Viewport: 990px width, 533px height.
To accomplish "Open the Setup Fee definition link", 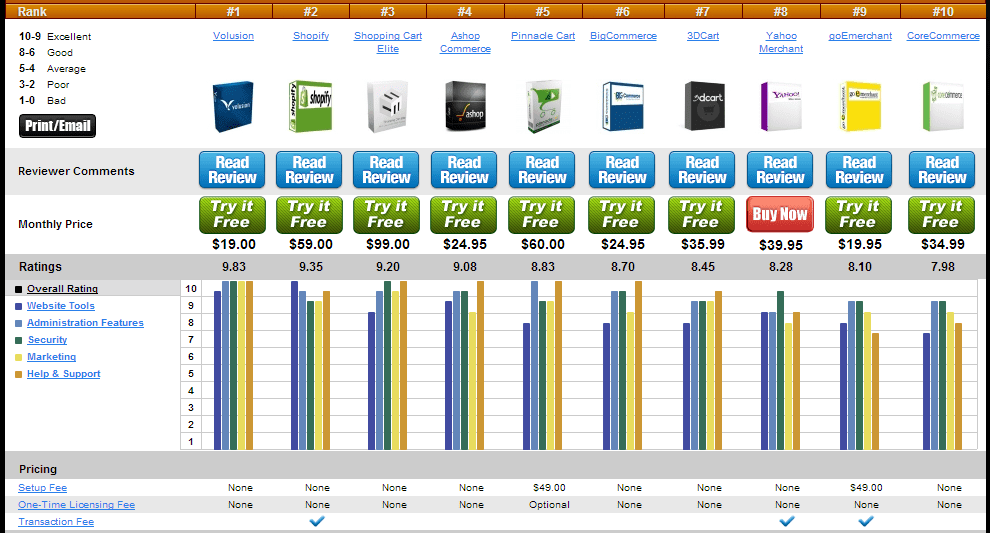I will 42,488.
